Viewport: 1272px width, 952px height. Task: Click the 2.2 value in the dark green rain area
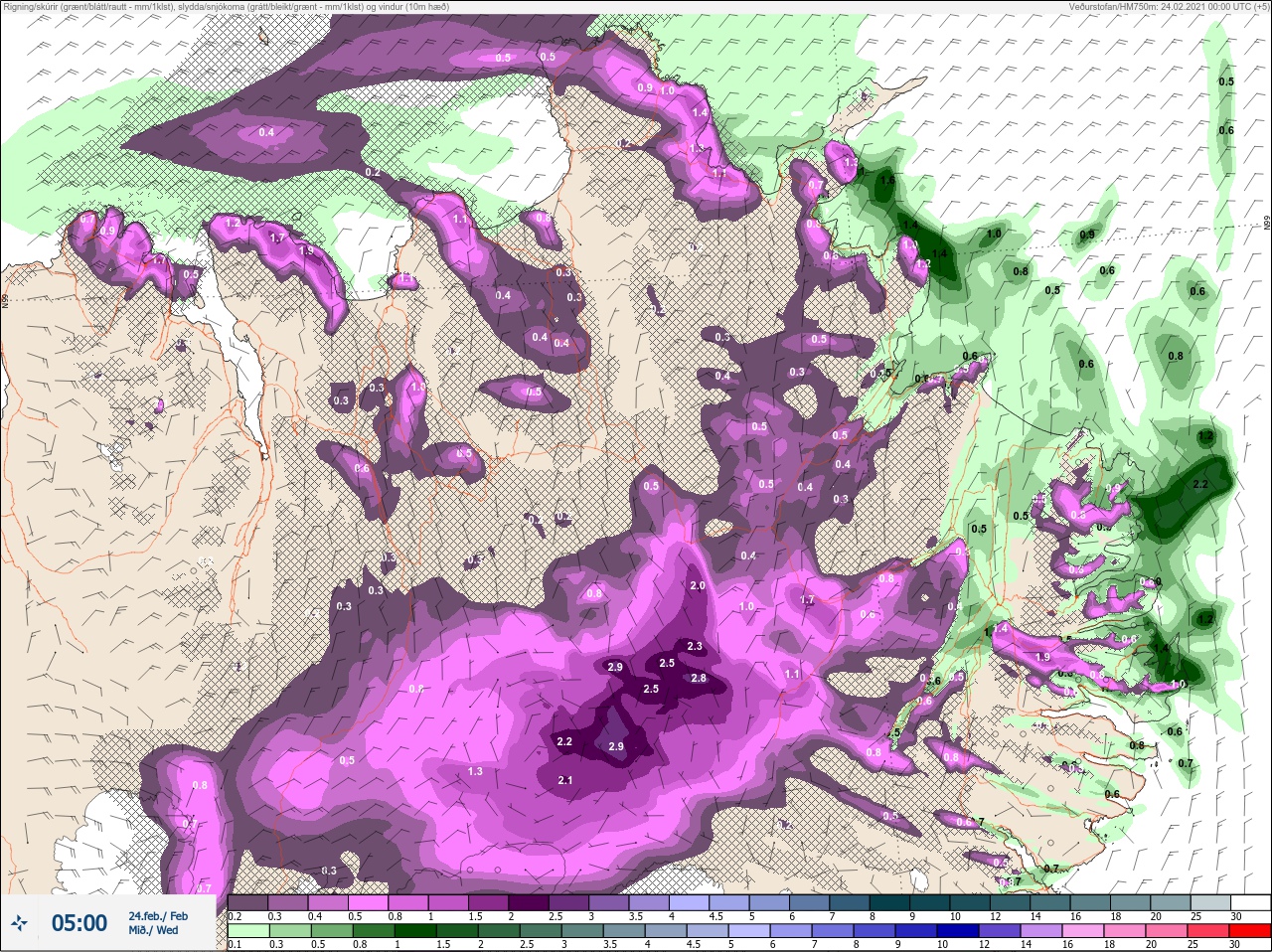[1199, 484]
